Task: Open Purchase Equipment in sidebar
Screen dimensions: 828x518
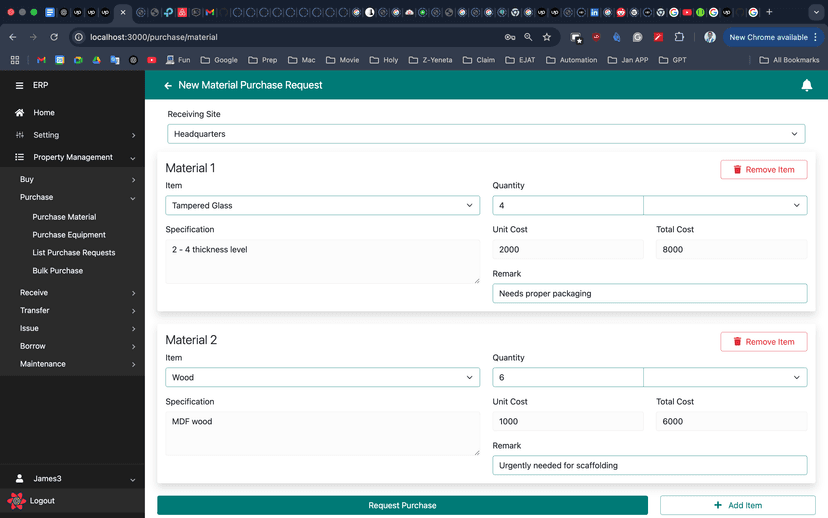Action: (69, 235)
